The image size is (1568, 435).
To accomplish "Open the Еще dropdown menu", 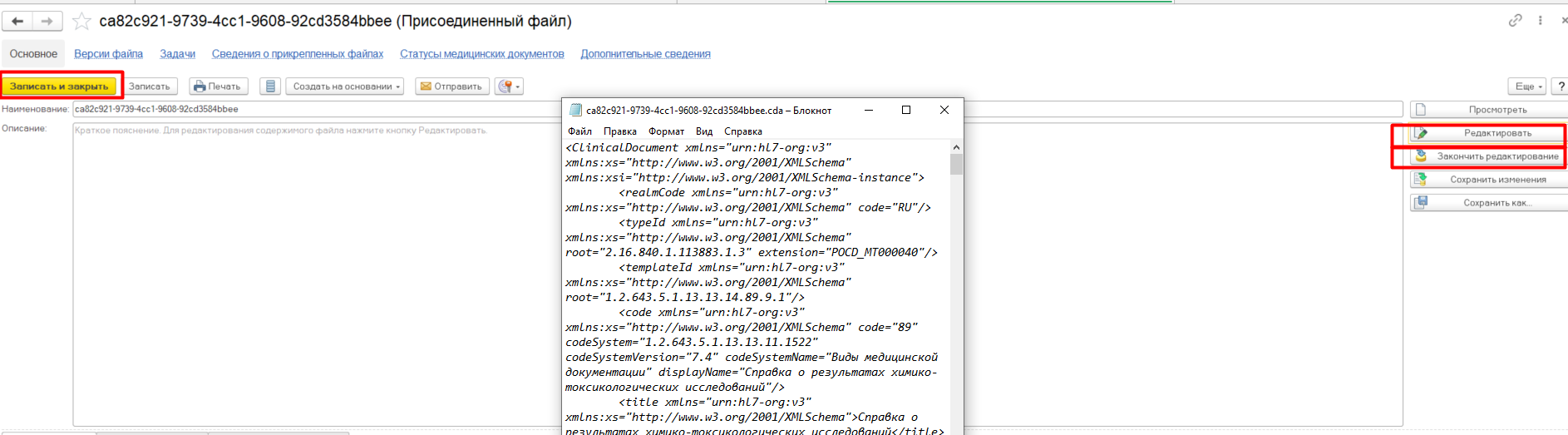I will (x=1527, y=87).
